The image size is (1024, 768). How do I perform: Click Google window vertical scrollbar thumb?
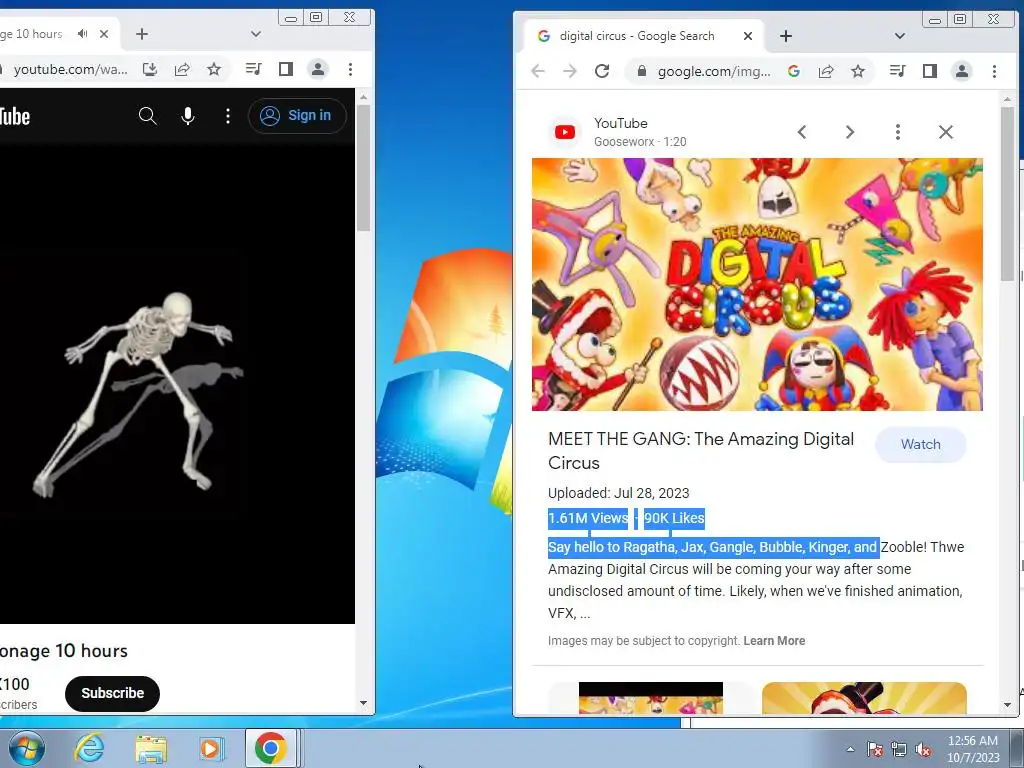(1007, 194)
